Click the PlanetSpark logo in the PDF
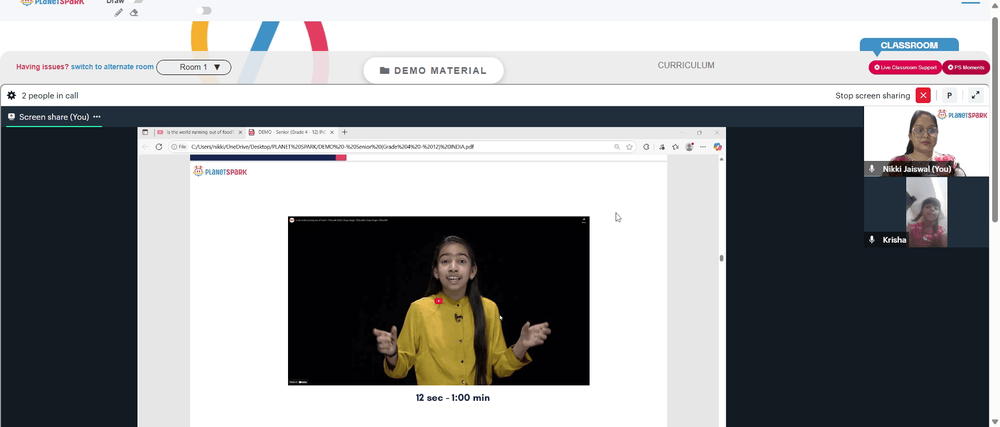Viewport: 1000px width, 427px height. click(220, 171)
